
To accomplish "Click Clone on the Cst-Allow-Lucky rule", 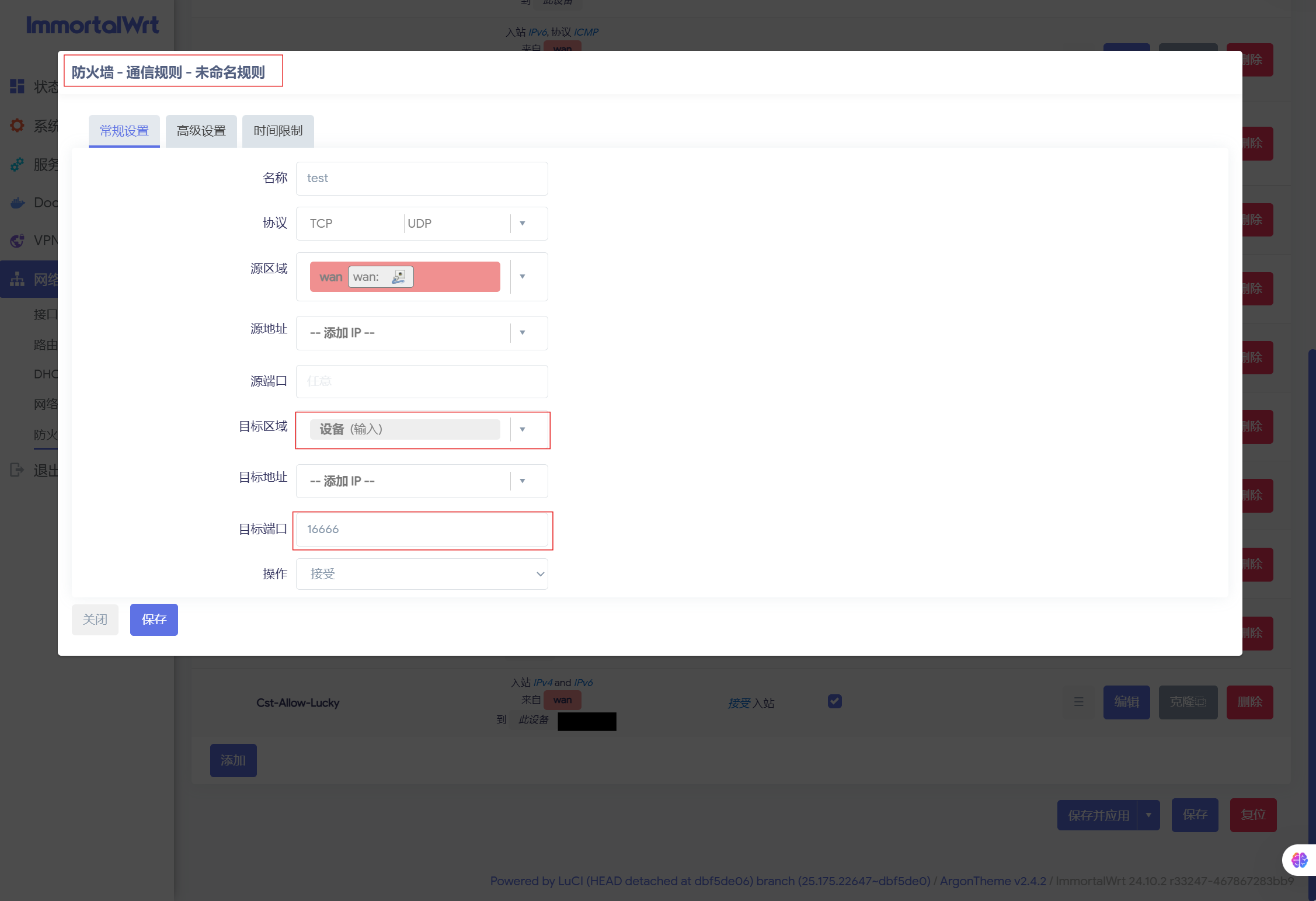I will tap(1188, 702).
